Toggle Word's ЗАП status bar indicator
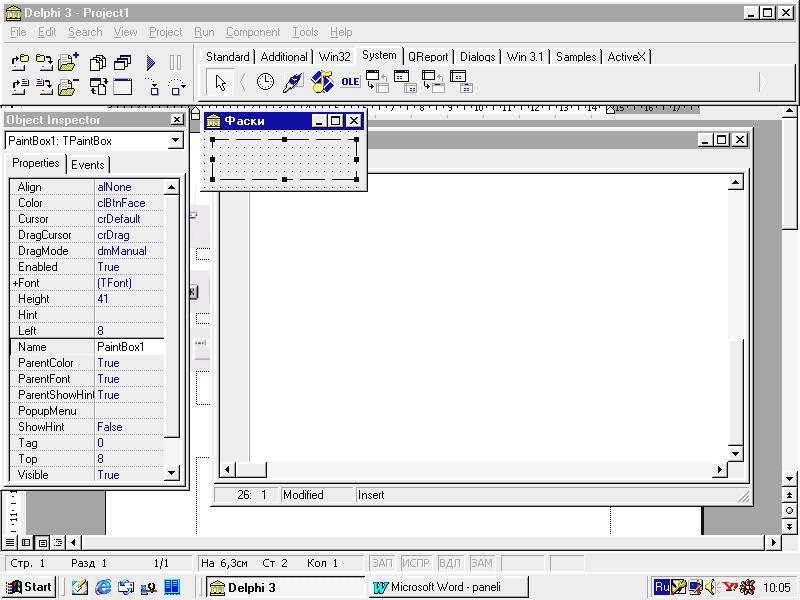Image resolution: width=800 pixels, height=600 pixels. (382, 563)
